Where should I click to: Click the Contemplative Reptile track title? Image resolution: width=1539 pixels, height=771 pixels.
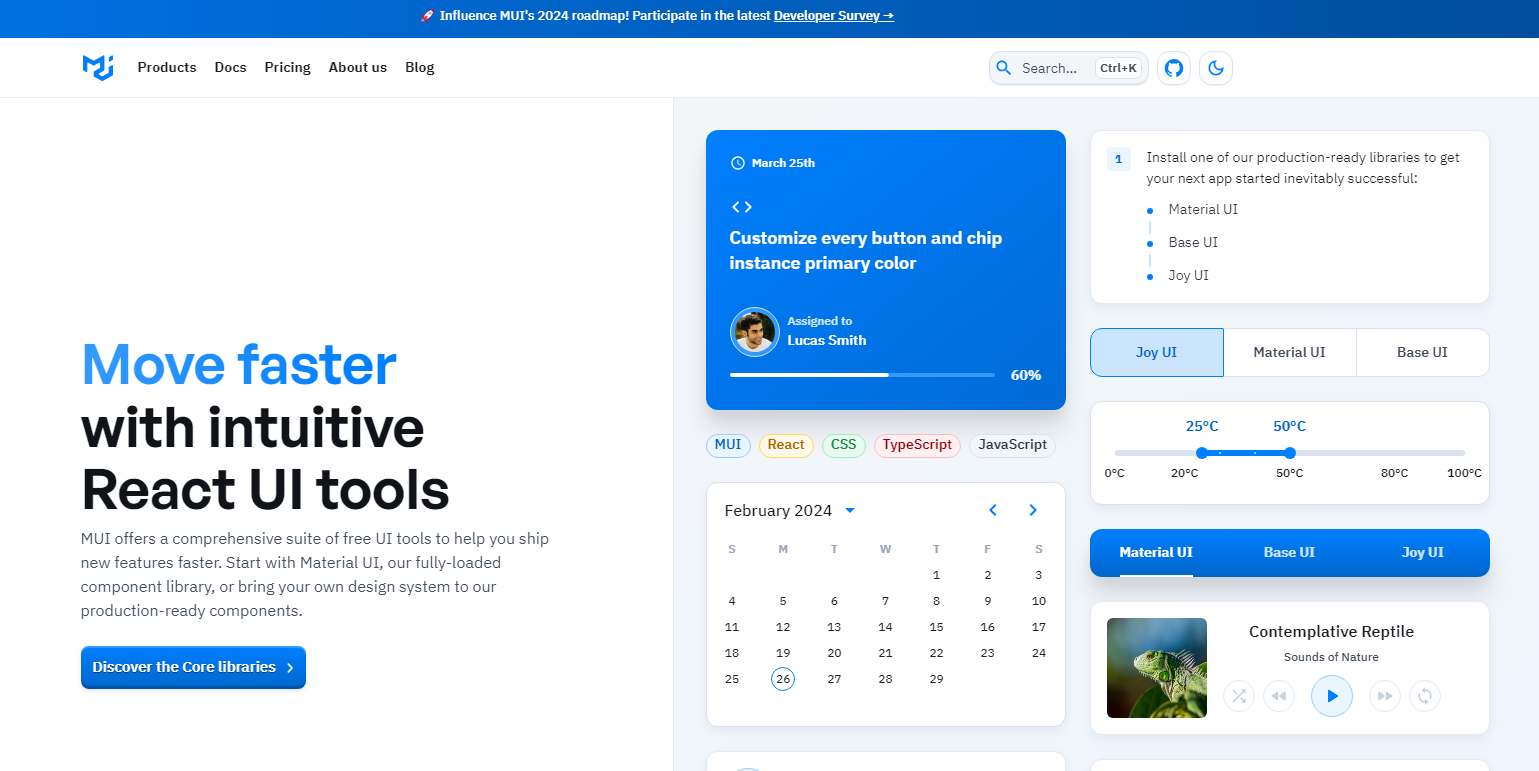pyautogui.click(x=1331, y=632)
